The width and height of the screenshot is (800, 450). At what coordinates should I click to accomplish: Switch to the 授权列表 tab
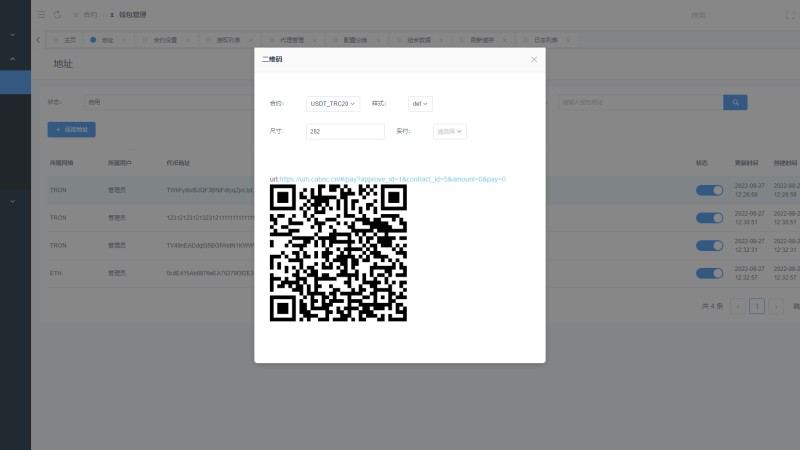point(229,40)
